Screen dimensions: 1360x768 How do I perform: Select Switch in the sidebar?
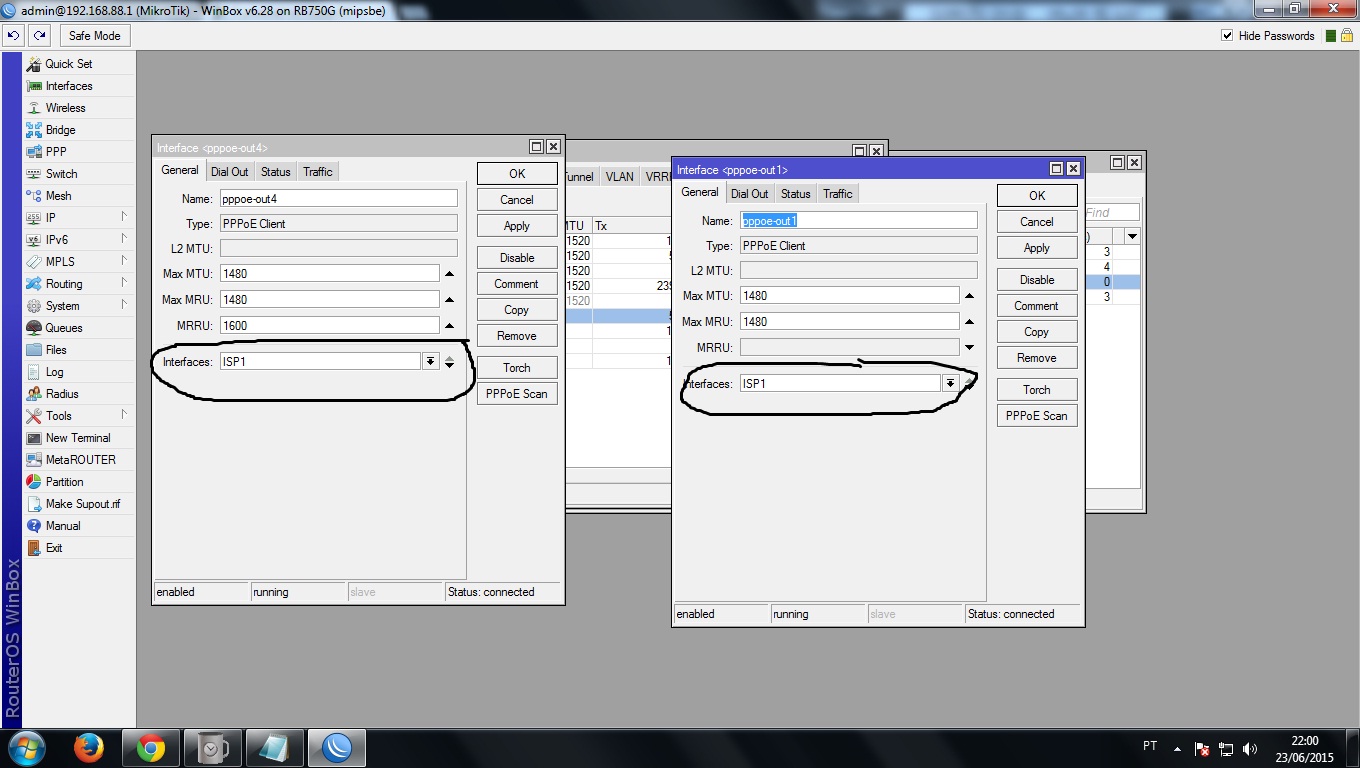tap(61, 174)
